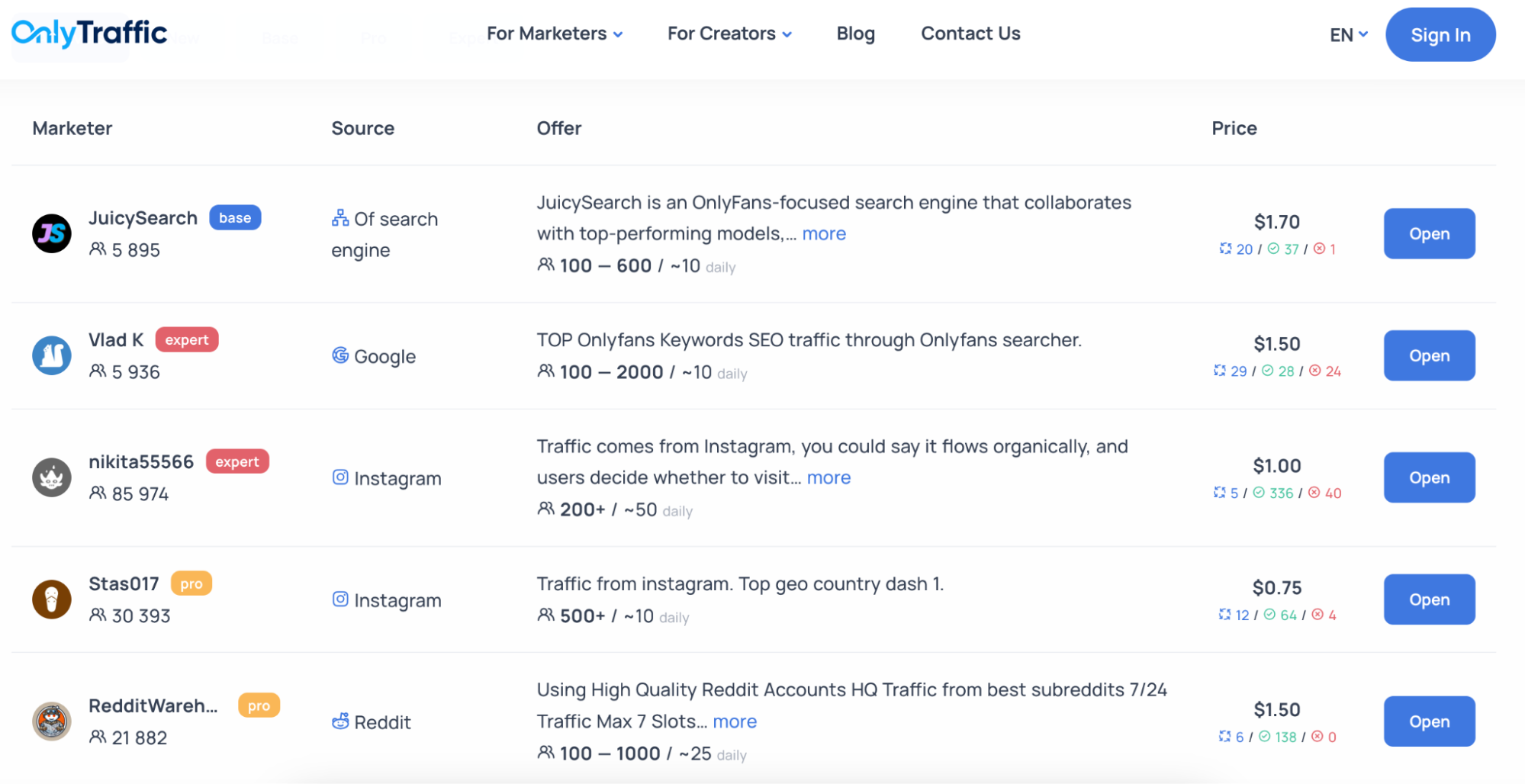This screenshot has height=784, width=1525.
Task: Expand the For Marketers menu
Action: [555, 34]
